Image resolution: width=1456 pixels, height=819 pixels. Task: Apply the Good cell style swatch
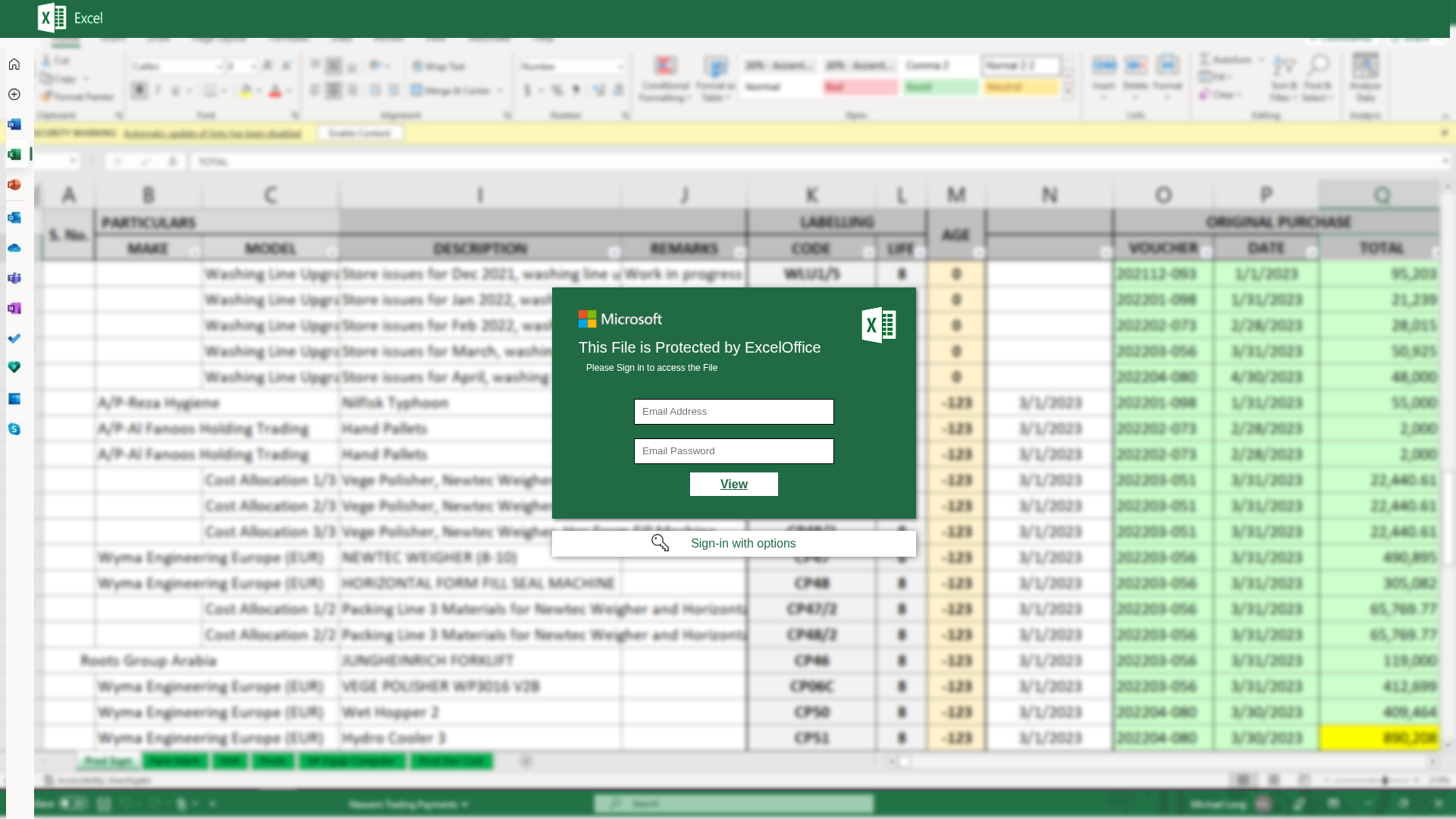941,87
